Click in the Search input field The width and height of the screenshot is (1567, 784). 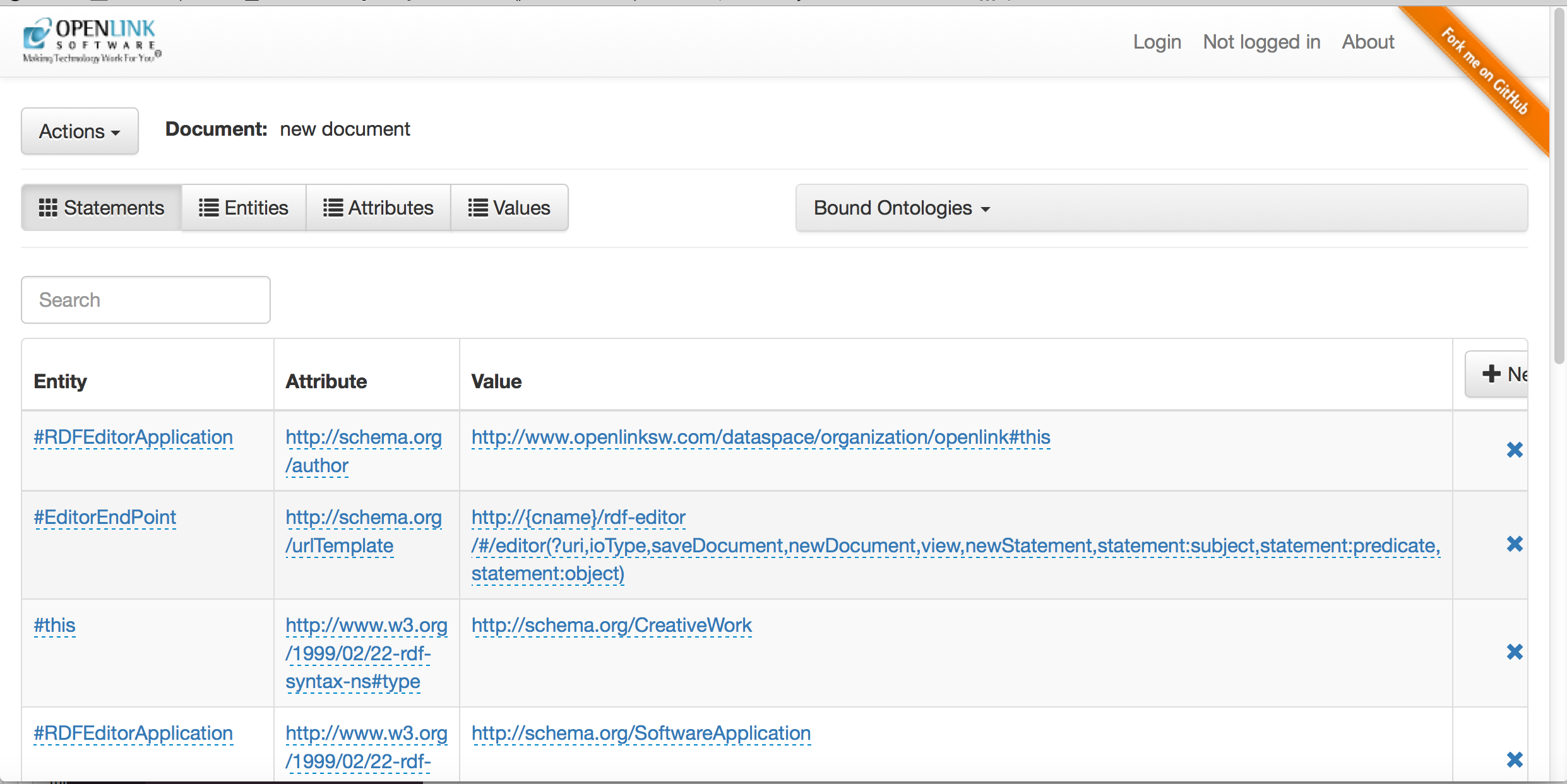pyautogui.click(x=146, y=300)
